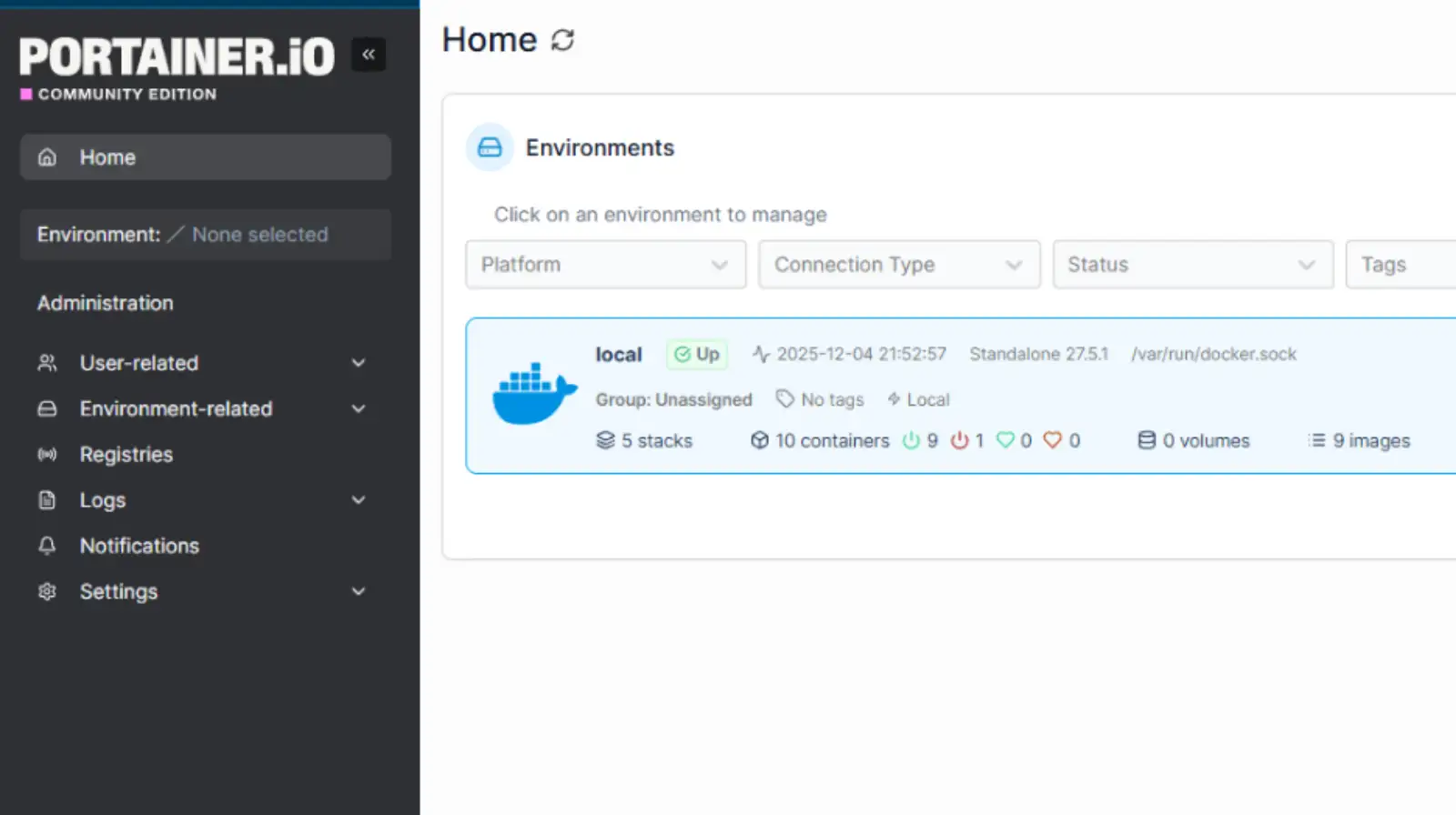The image size is (1456, 815).
Task: Expand the User-related menu section
Action: 359,363
